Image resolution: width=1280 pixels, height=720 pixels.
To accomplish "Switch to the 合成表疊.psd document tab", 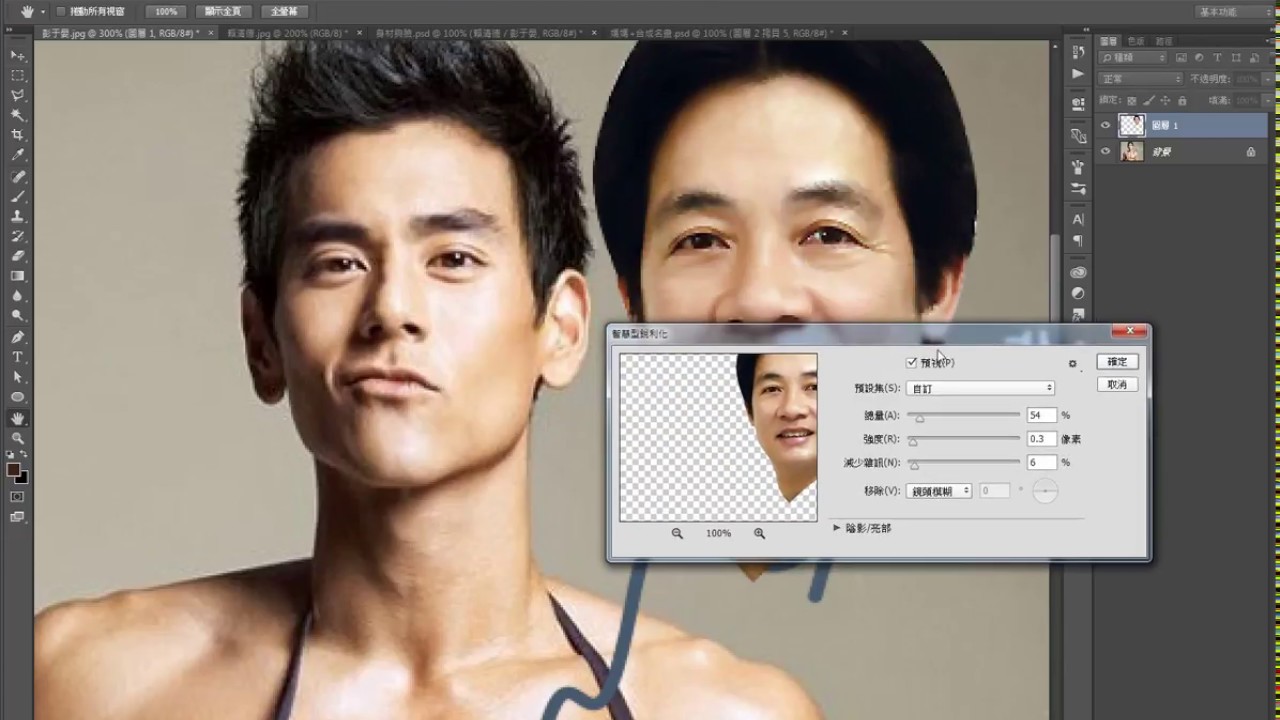I will 728,33.
